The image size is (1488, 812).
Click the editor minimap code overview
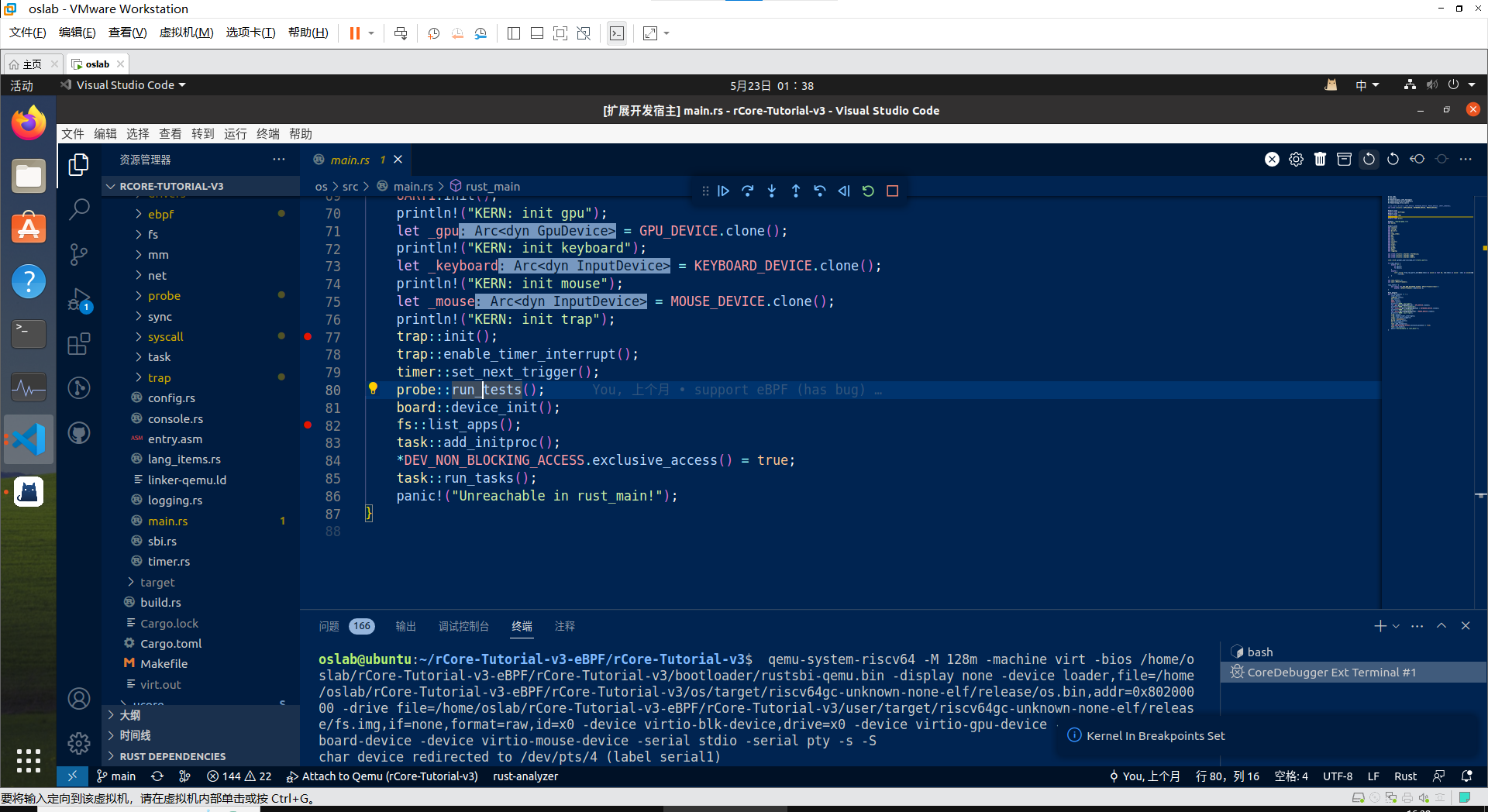[x=1430, y=263]
